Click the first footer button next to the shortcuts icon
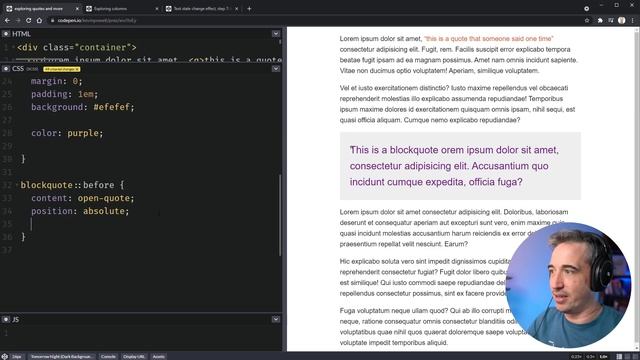Image resolution: width=640 pixels, height=360 pixels. click(16, 356)
